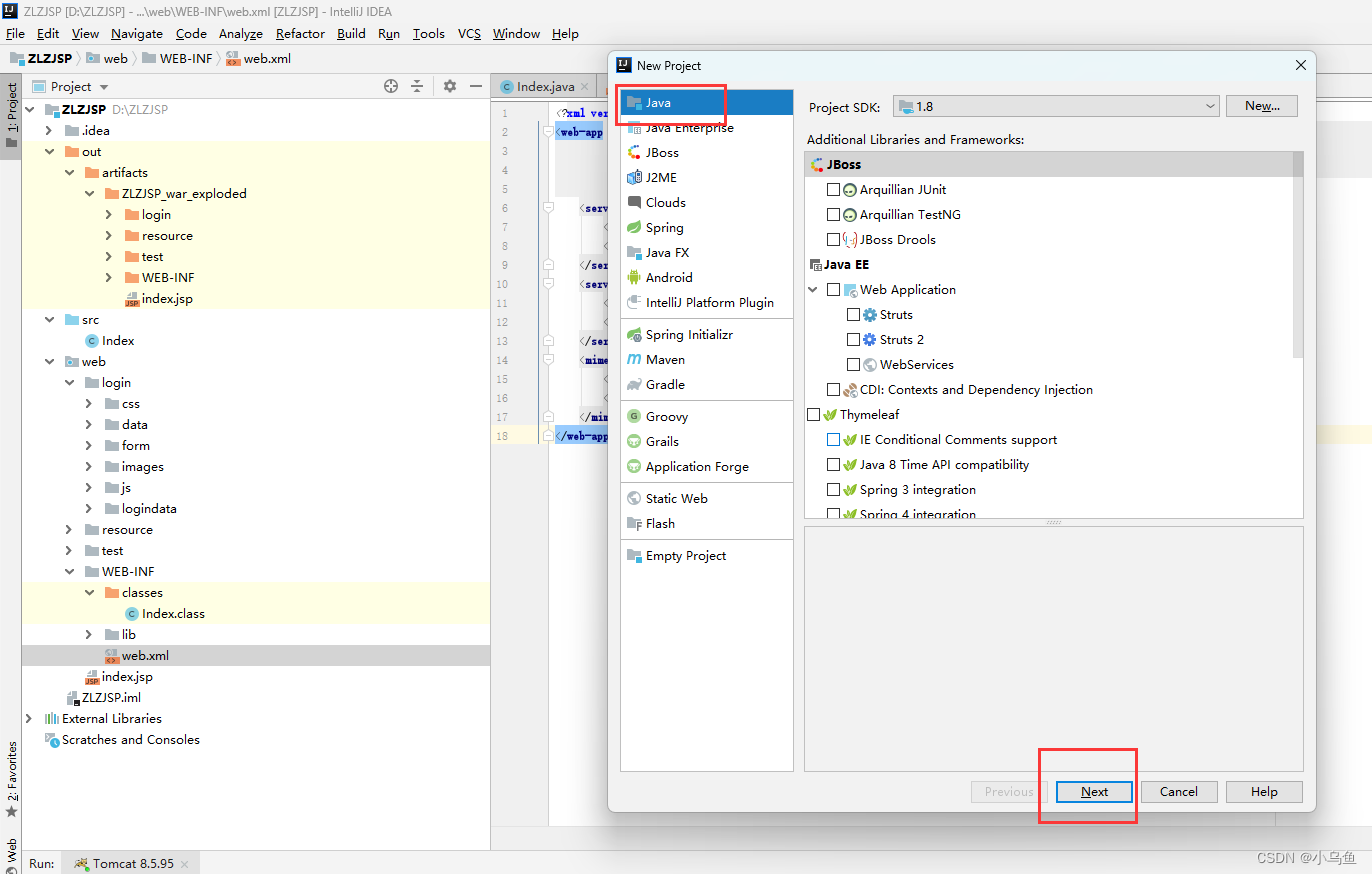Expand External Libraries node
This screenshot has width=1372, height=874.
[x=29, y=719]
